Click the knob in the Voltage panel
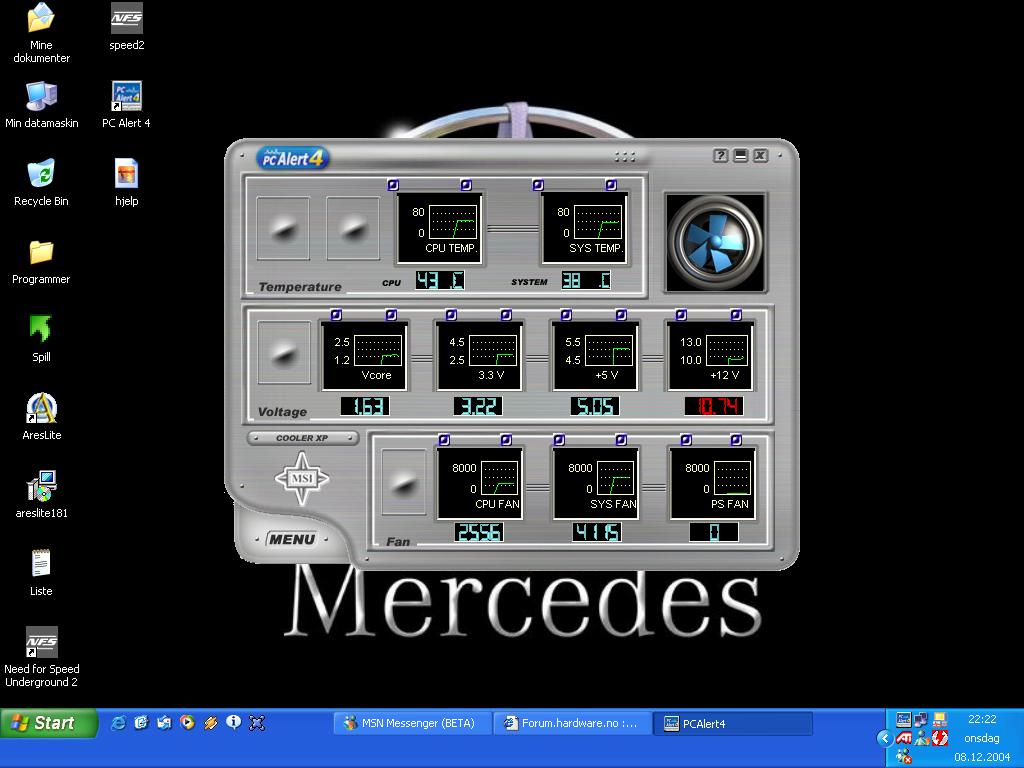This screenshot has height=768, width=1024. (283, 353)
